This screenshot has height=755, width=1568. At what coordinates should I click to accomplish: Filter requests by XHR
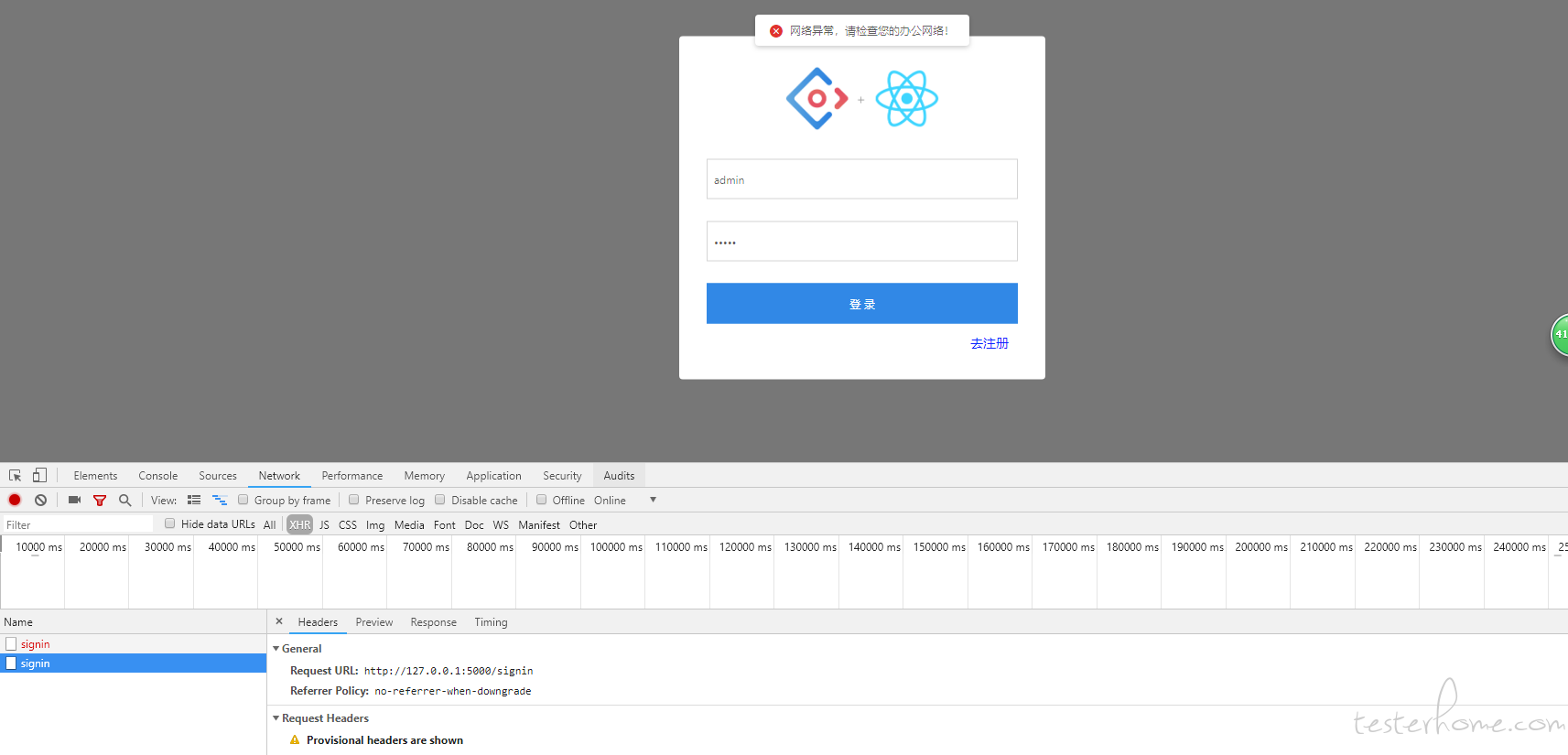pyautogui.click(x=299, y=524)
